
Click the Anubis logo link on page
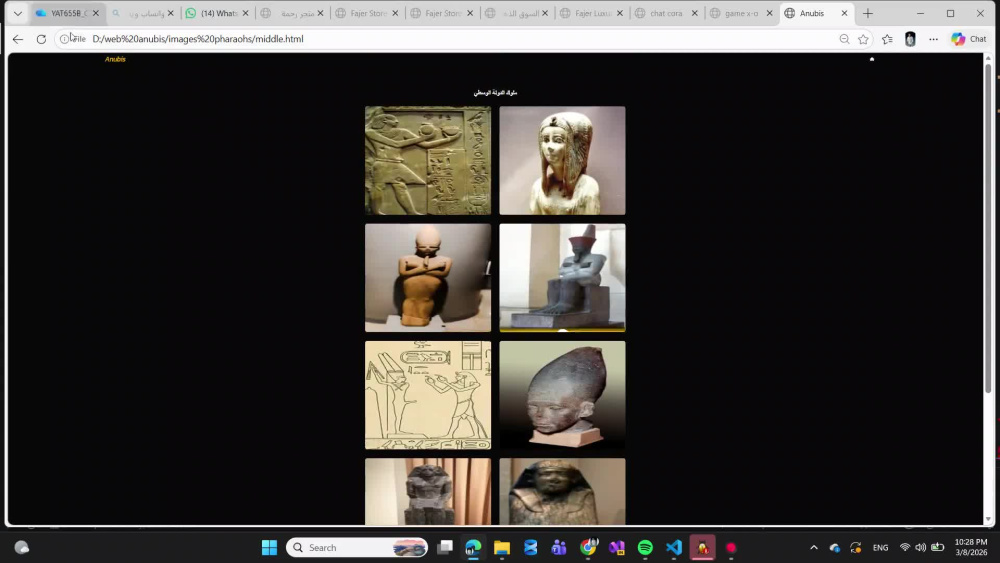point(115,59)
